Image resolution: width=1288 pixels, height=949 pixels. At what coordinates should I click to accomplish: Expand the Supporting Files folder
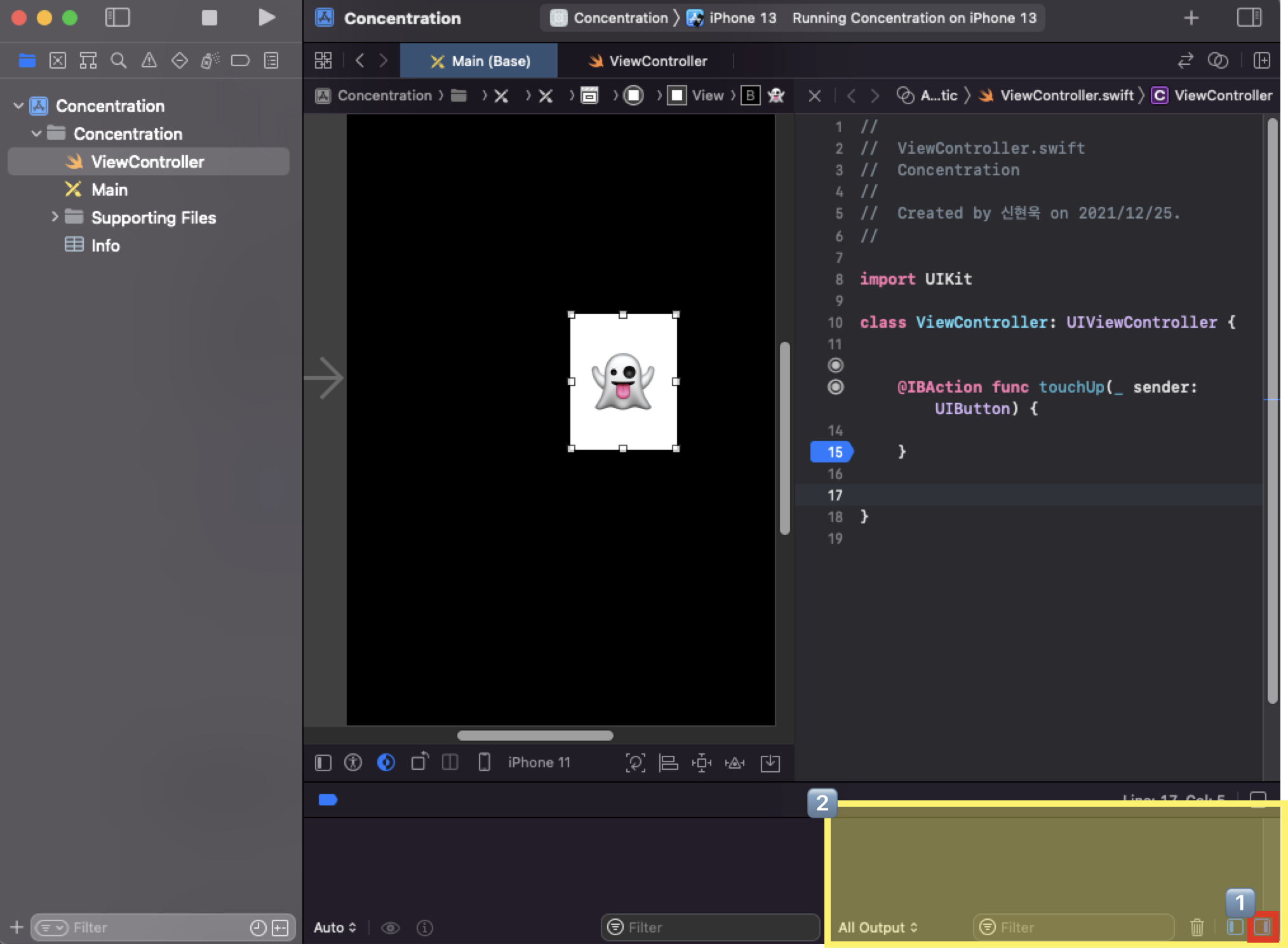pos(55,217)
